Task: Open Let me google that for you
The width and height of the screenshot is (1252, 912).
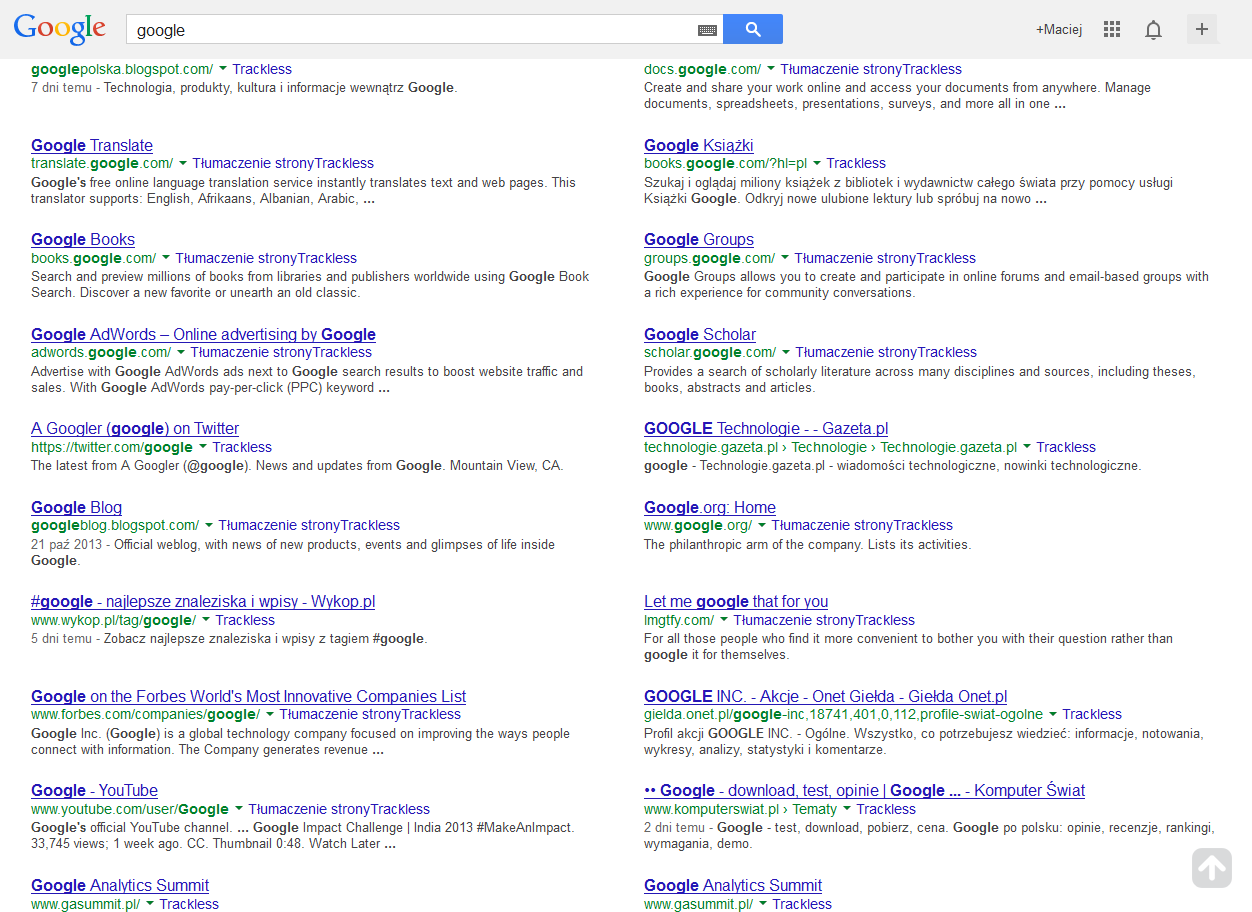Action: (x=736, y=601)
